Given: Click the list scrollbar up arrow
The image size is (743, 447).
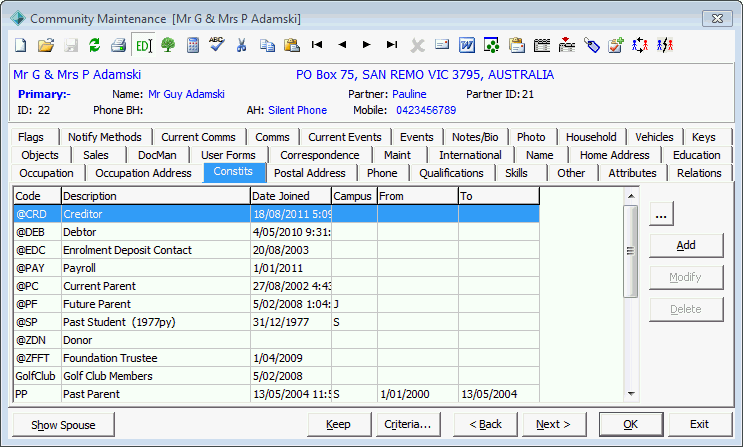Looking at the screenshot, I should 631,196.
